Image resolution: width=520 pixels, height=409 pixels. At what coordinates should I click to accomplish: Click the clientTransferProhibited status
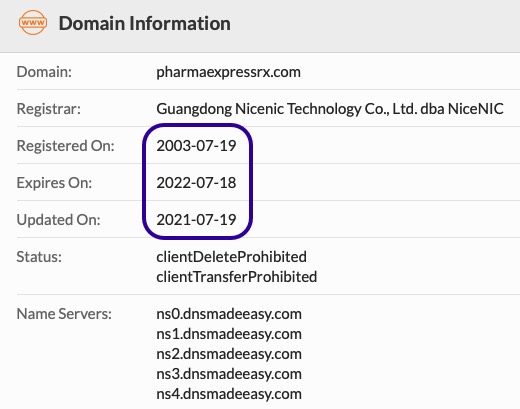[x=237, y=277]
